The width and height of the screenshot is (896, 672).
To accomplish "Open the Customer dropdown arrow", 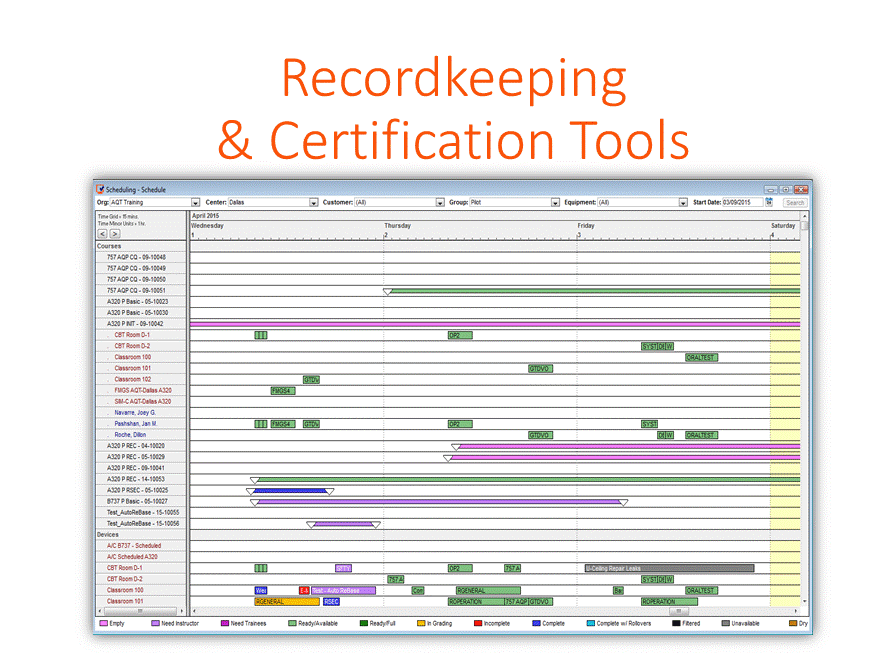I will [x=440, y=203].
